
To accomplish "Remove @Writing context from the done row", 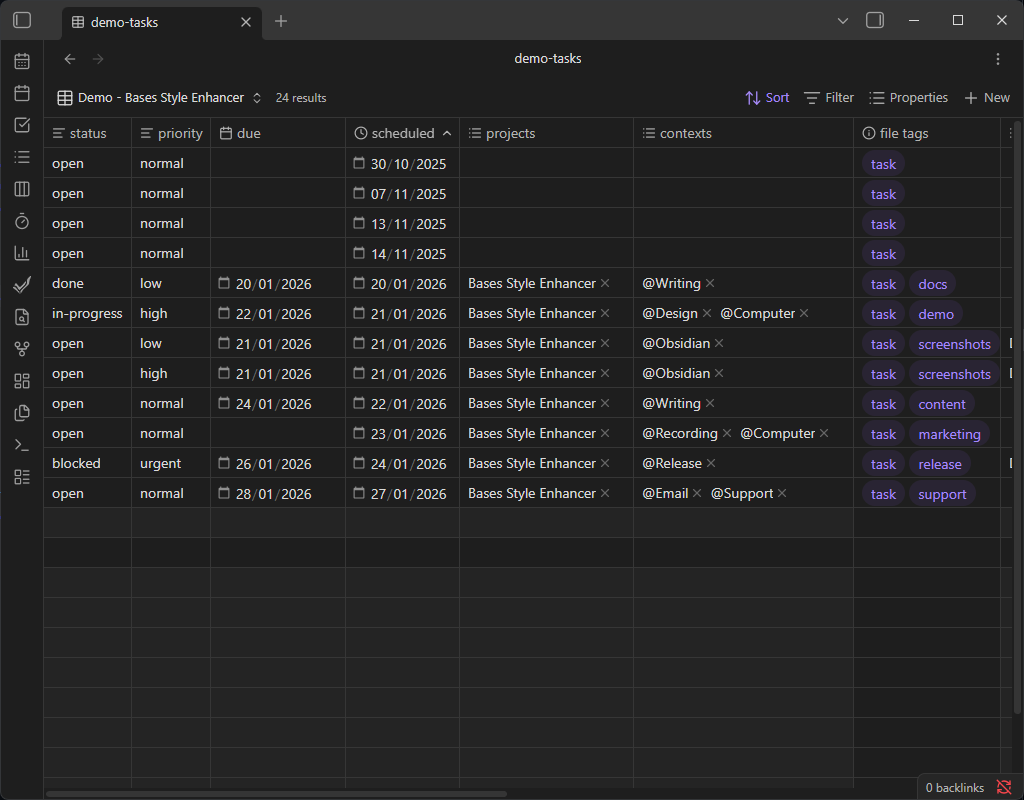I will click(x=711, y=283).
